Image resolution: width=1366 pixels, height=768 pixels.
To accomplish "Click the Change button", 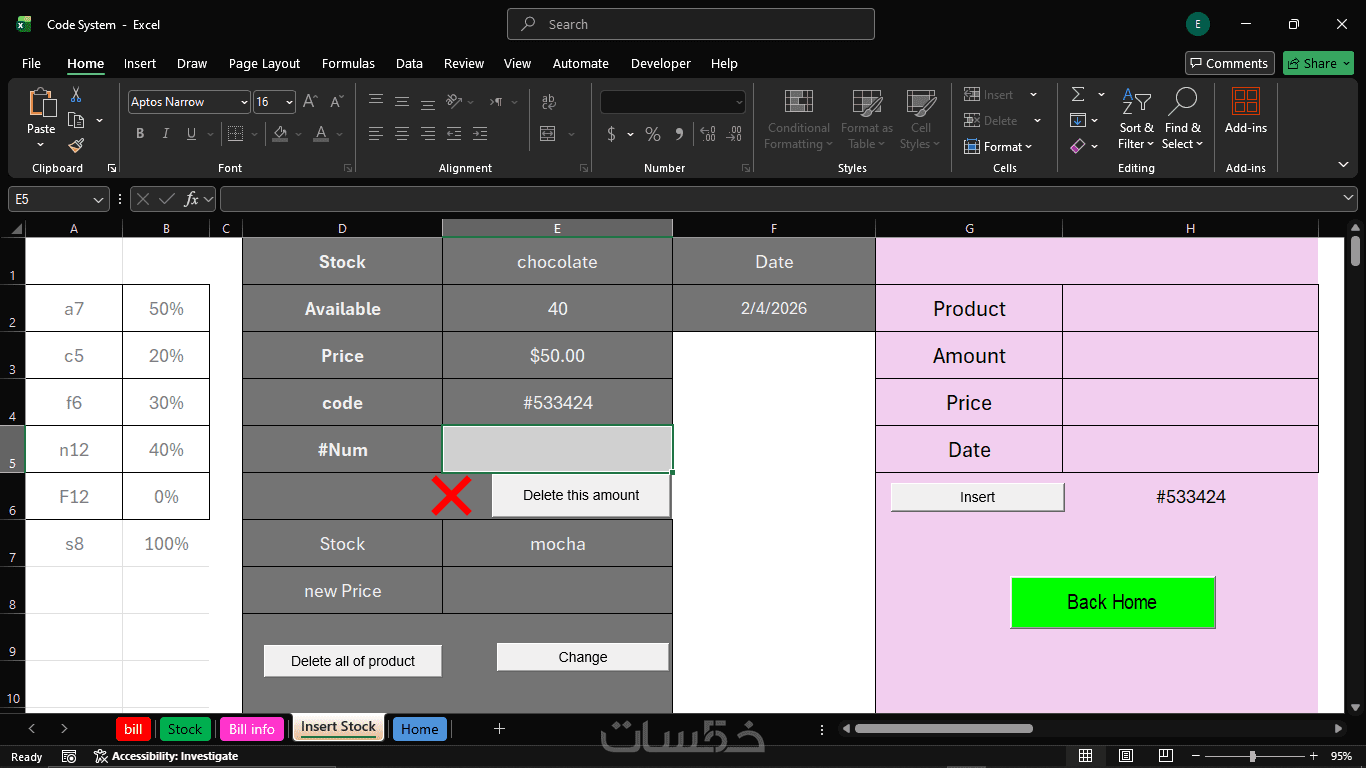I will pyautogui.click(x=583, y=657).
